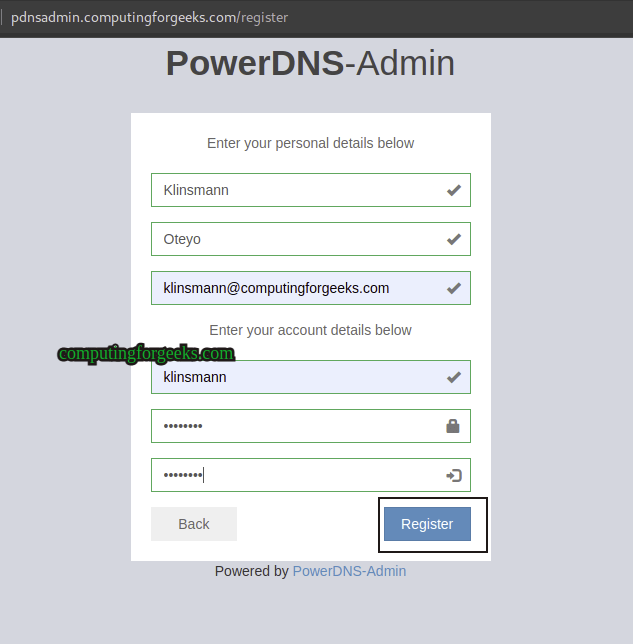The width and height of the screenshot is (633, 644).
Task: Click the checkmark icon in username field
Action: pyautogui.click(x=454, y=377)
